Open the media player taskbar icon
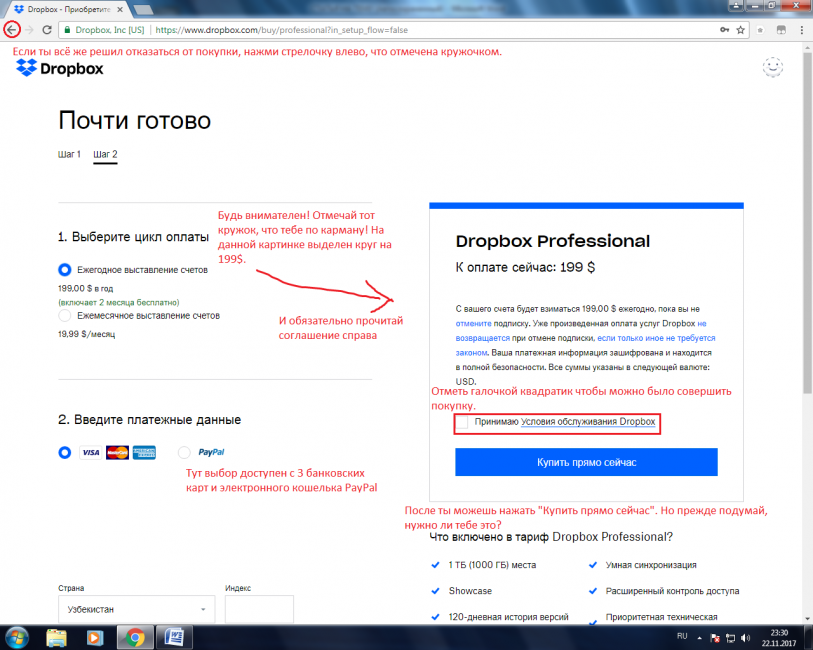The image size is (813, 650). pyautogui.click(x=94, y=638)
